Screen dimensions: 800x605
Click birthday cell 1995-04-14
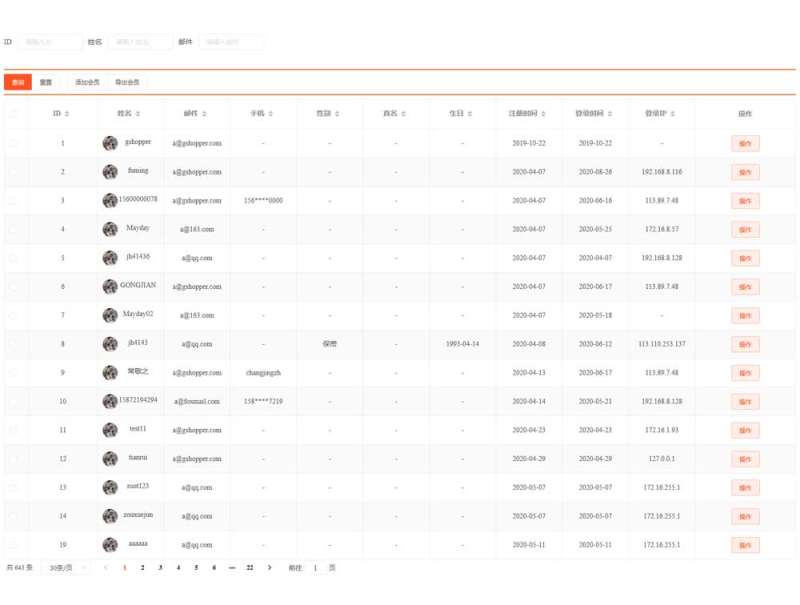coord(462,344)
